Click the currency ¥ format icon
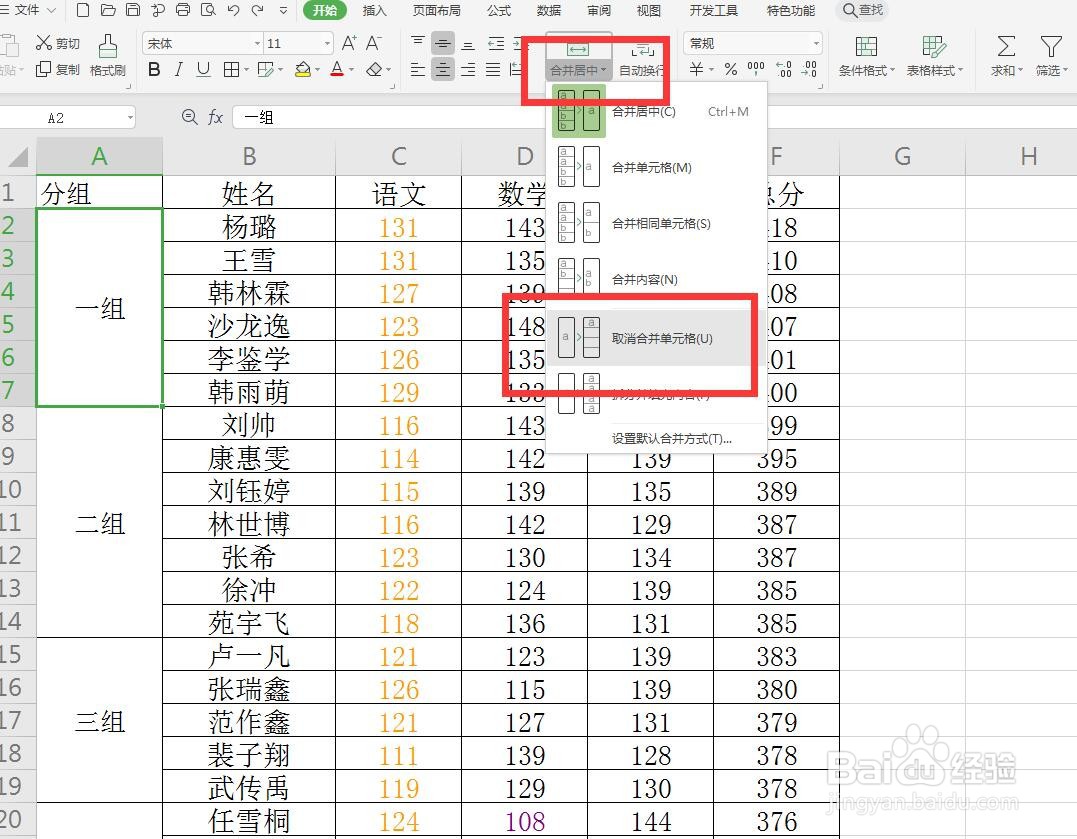This screenshot has height=839, width=1077. 696,67
